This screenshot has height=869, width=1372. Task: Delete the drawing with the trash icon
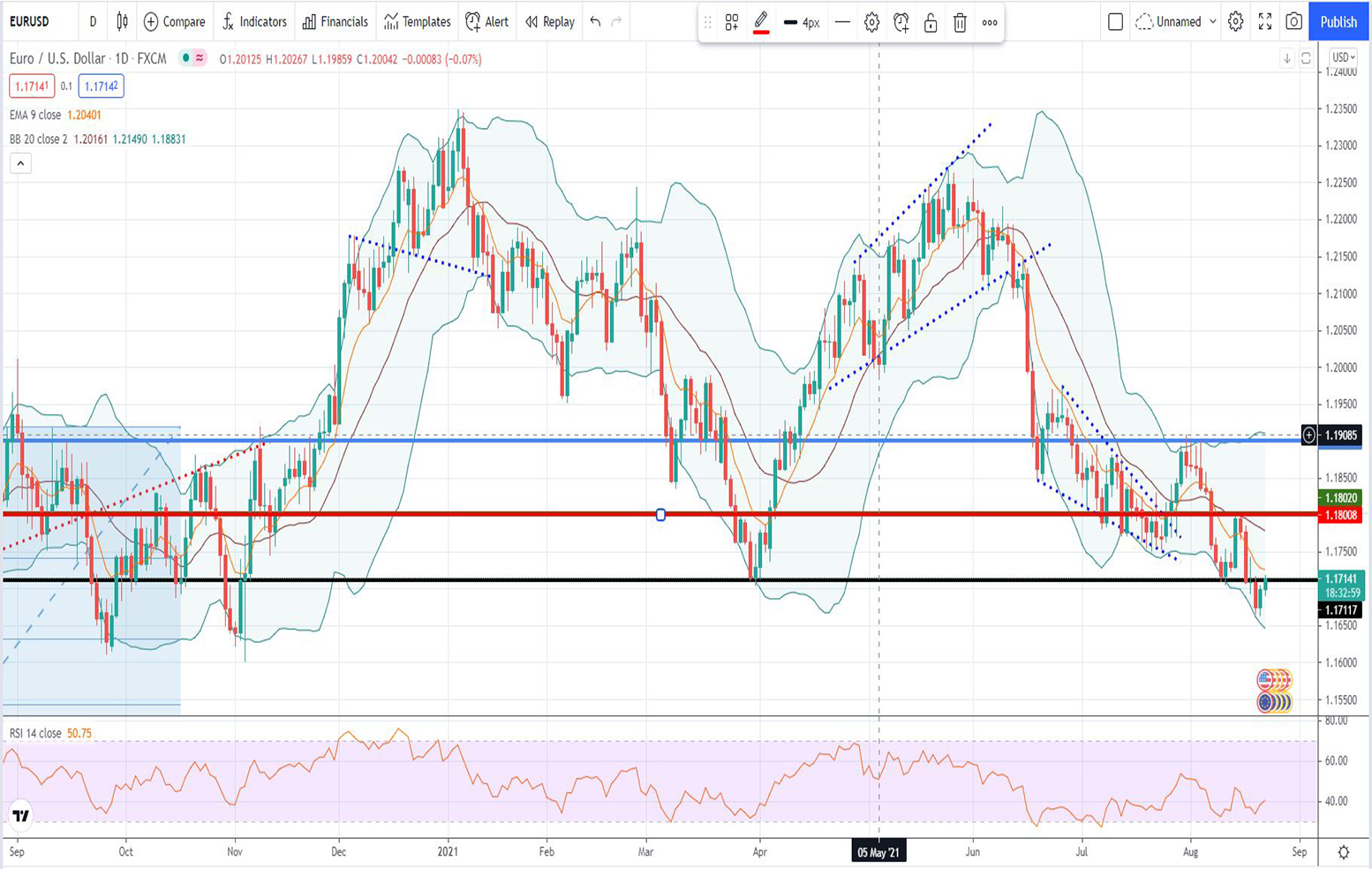(960, 23)
